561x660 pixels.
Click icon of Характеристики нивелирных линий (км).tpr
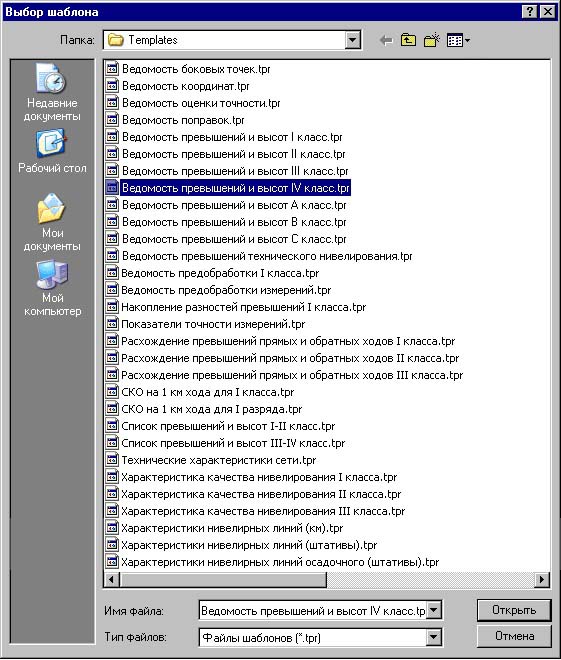coord(112,528)
